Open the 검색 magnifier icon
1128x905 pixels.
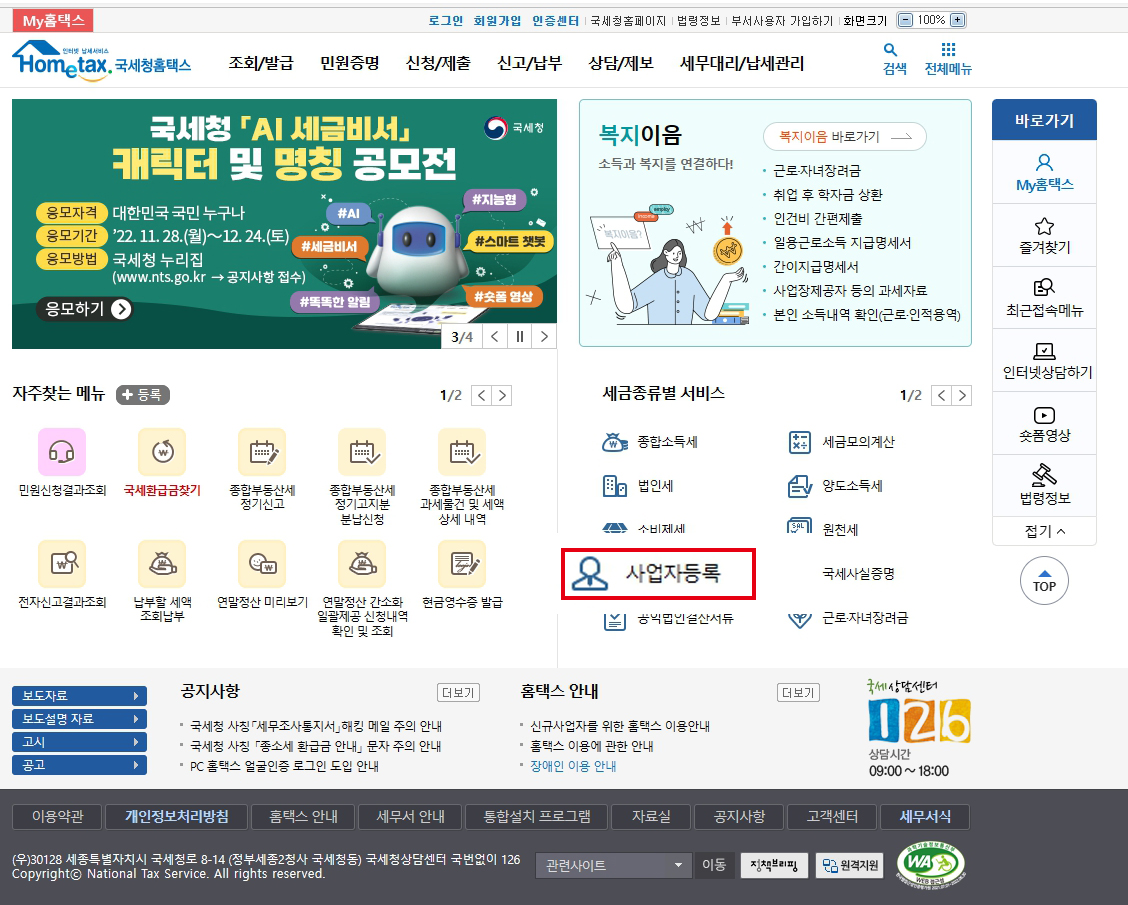tap(891, 50)
